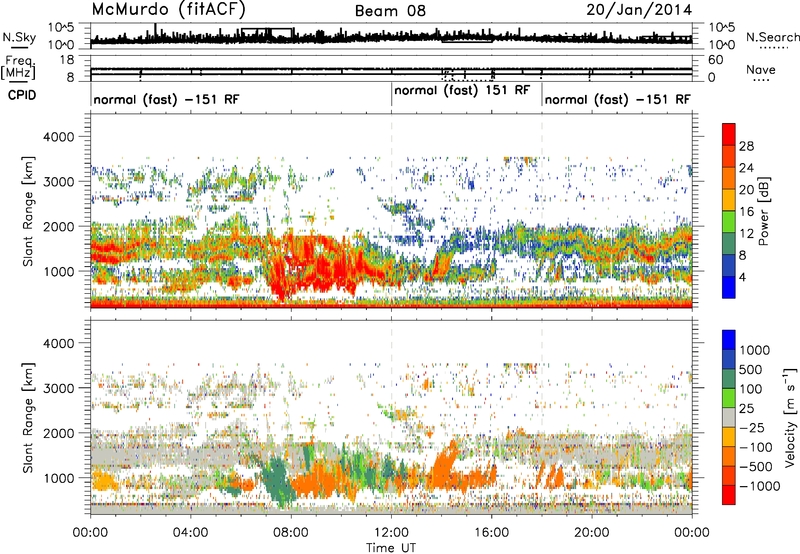Image resolution: width=800 pixels, height=554 pixels.
Task: Click Slant Range [km] label of velocity panel
Action: [28, 418]
